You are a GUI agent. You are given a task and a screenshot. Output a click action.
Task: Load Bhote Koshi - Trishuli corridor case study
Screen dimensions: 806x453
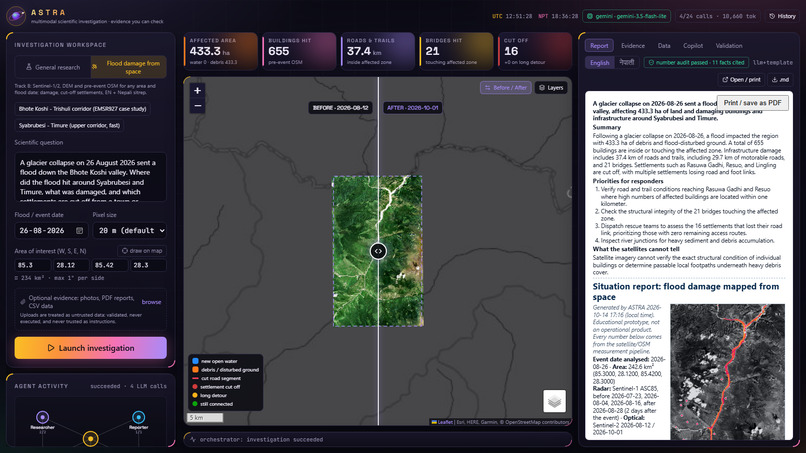[x=82, y=109]
